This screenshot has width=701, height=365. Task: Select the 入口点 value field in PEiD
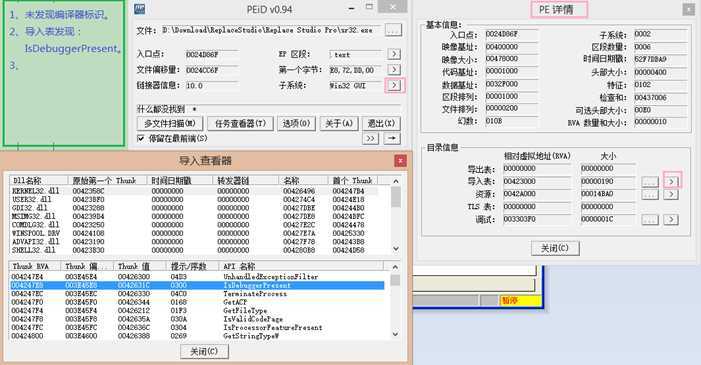pyautogui.click(x=212, y=55)
